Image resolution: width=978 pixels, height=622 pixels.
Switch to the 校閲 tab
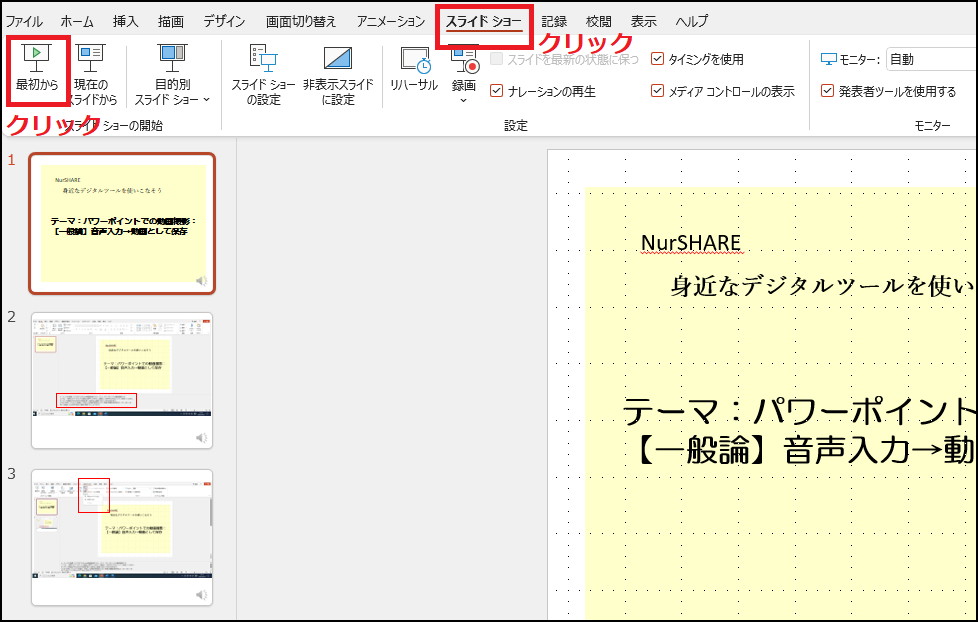pos(599,21)
